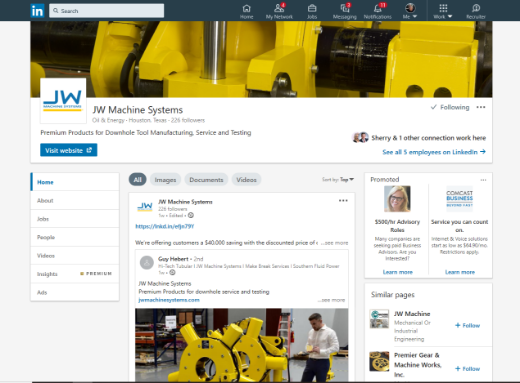The height and width of the screenshot is (383, 520).
Task: Switch to the People tab in sidebar
Action: click(75, 237)
